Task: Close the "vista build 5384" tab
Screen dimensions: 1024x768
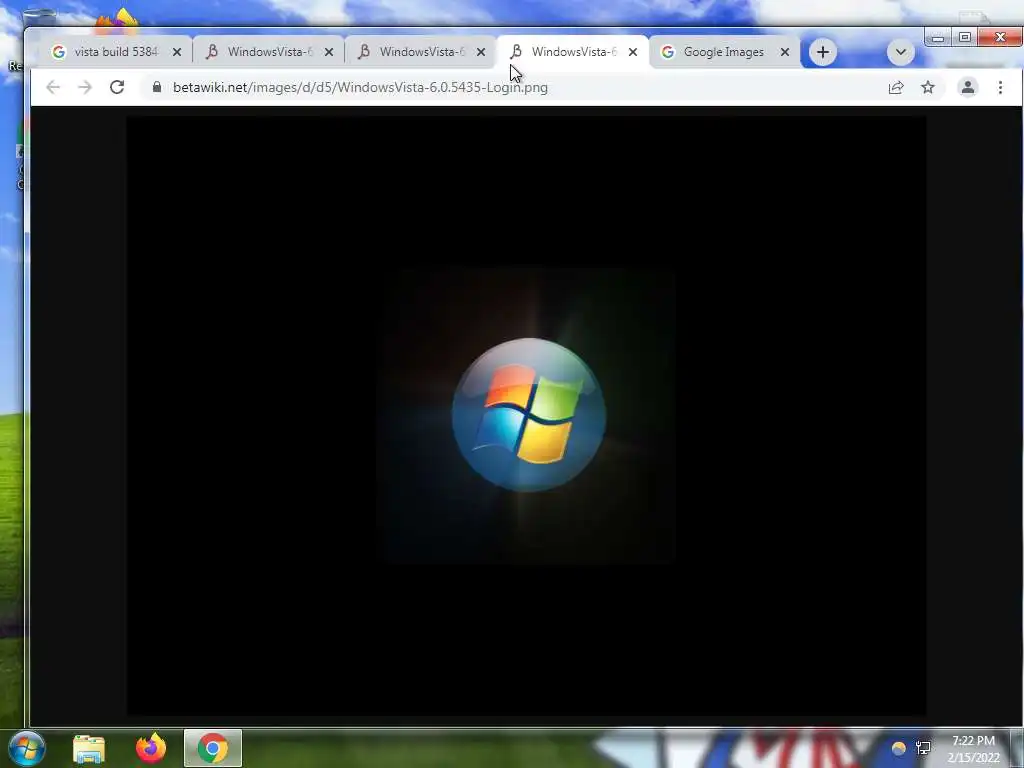Action: 176,52
